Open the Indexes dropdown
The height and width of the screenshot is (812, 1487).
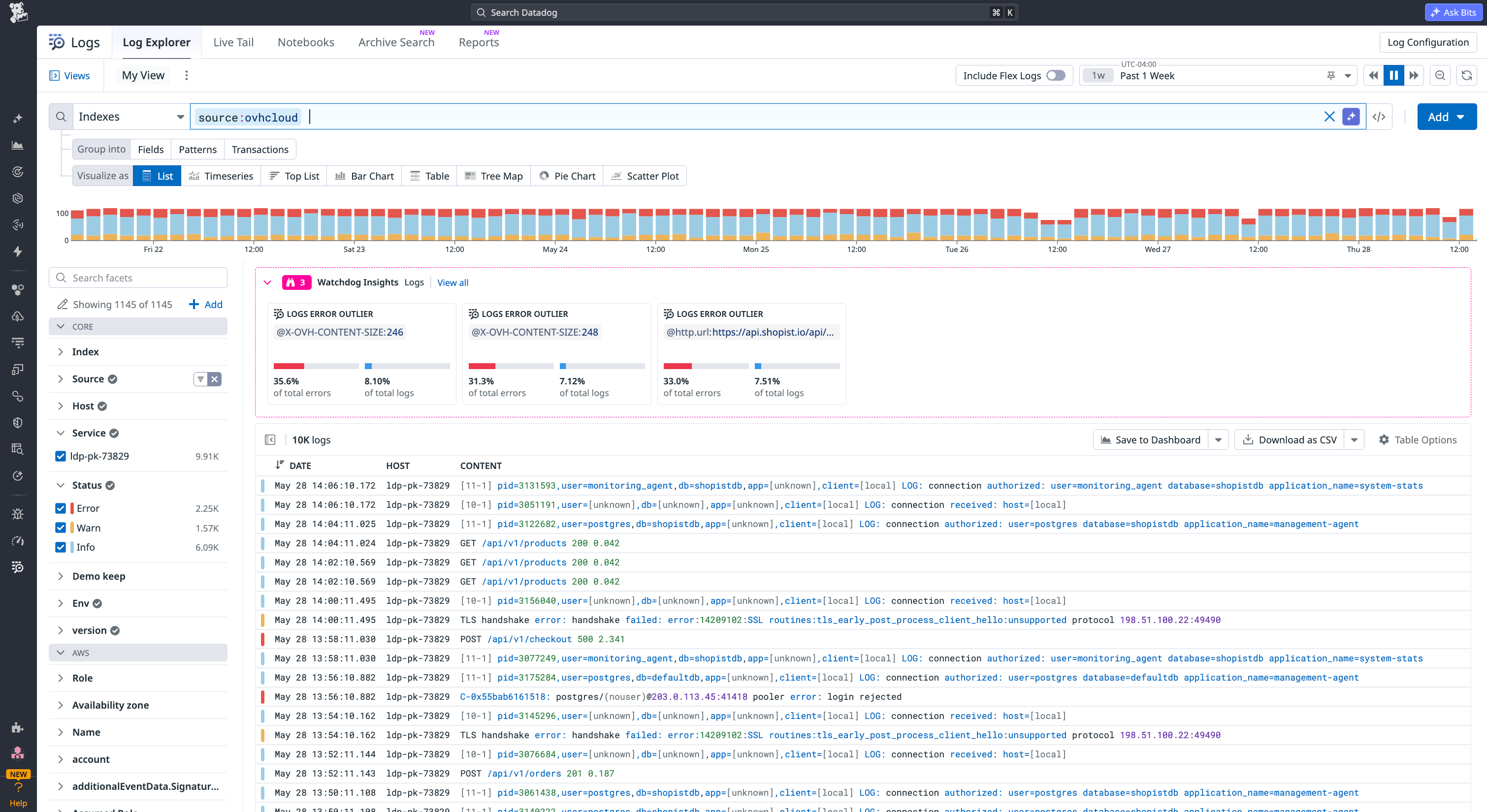coord(131,117)
